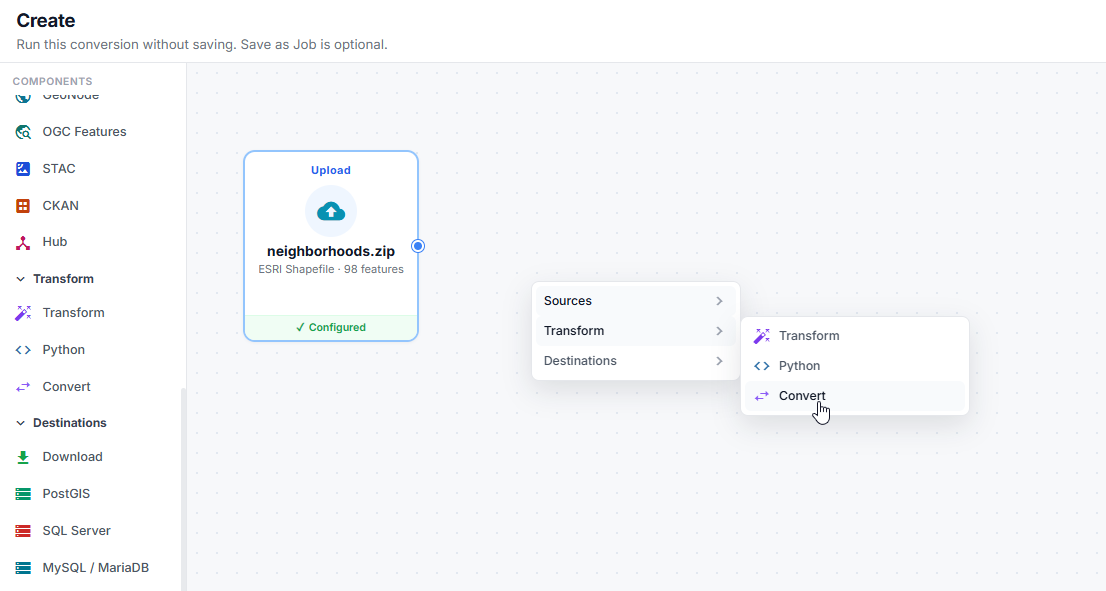Click the sidebar Python code icon

click(23, 350)
